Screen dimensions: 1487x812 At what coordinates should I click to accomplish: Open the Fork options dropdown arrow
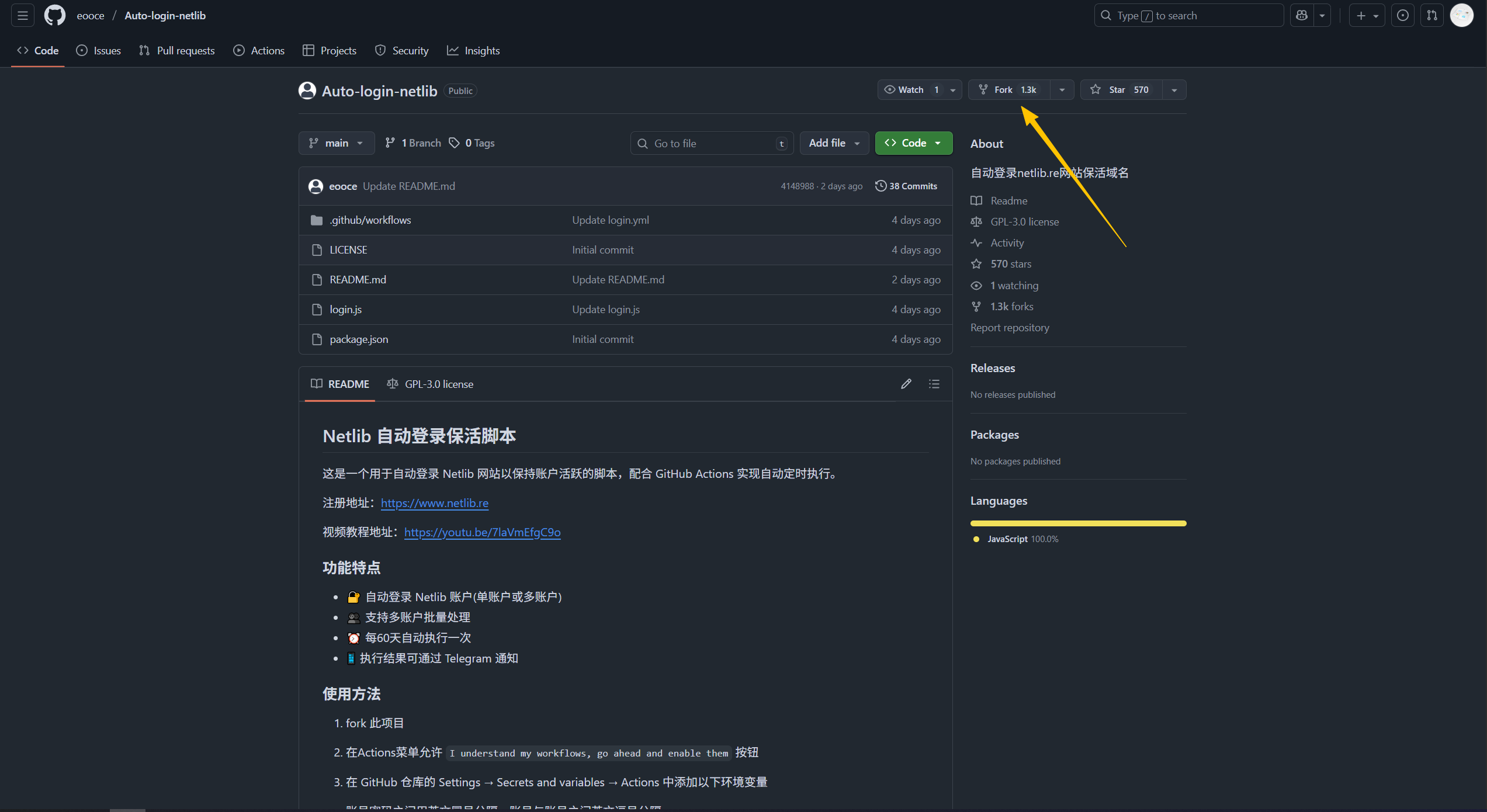coord(1062,90)
